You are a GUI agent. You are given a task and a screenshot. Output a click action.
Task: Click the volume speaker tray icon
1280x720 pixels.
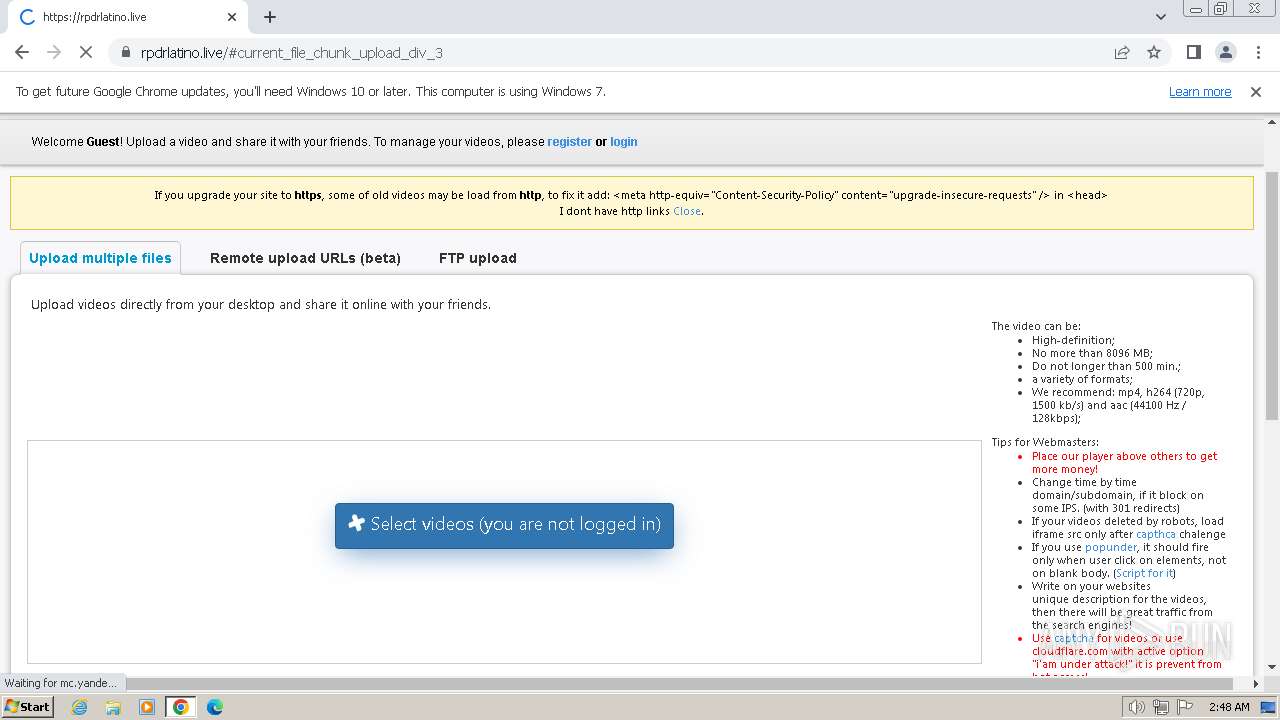(1137, 707)
